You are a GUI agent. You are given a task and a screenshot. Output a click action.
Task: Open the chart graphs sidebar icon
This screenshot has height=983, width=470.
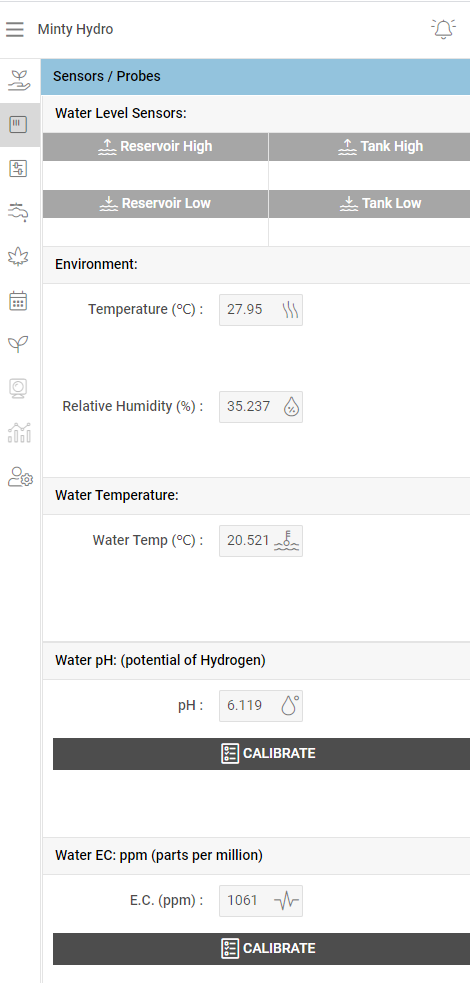click(x=19, y=433)
